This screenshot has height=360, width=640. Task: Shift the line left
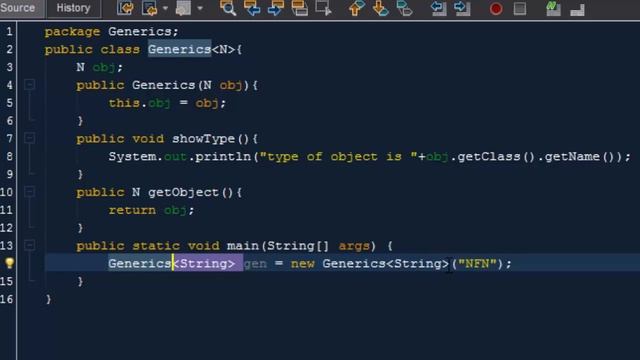tap(438, 8)
